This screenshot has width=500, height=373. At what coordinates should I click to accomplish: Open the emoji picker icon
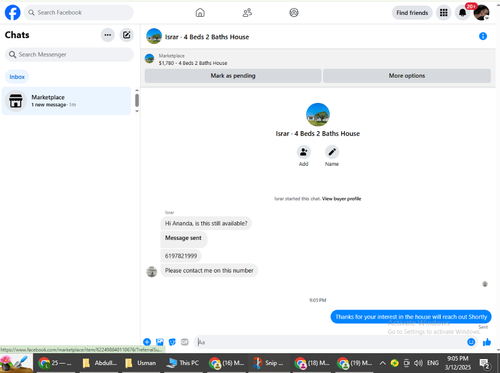coord(471,342)
